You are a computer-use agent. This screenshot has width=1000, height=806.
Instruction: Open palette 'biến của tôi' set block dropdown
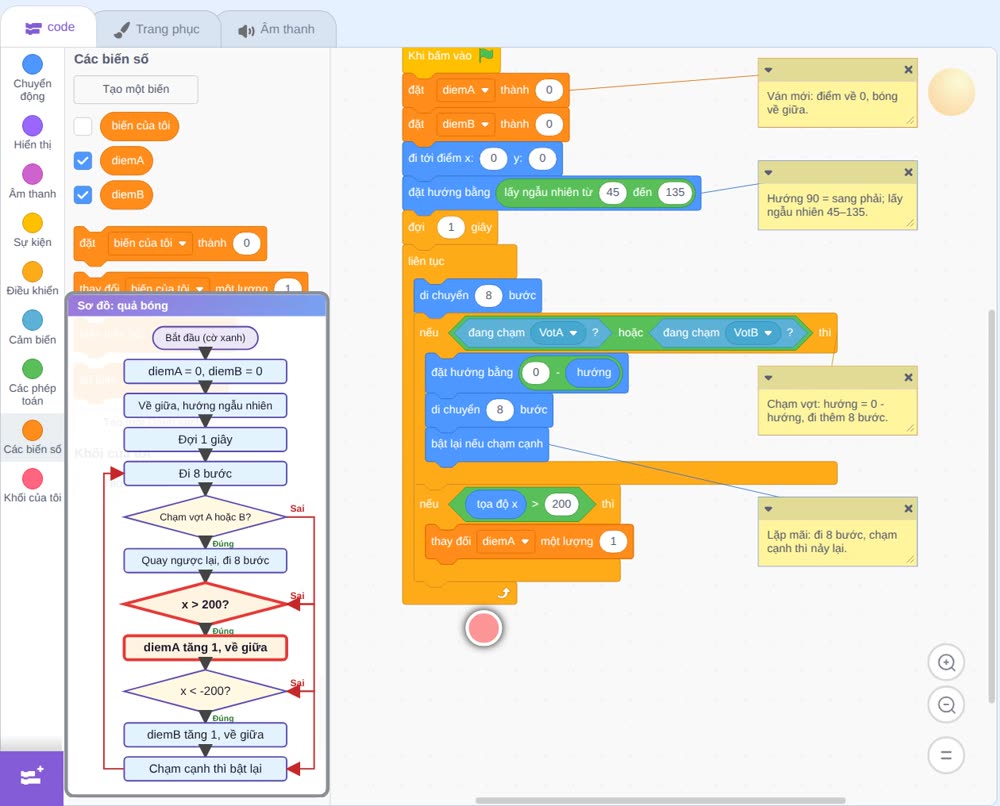[x=150, y=243]
